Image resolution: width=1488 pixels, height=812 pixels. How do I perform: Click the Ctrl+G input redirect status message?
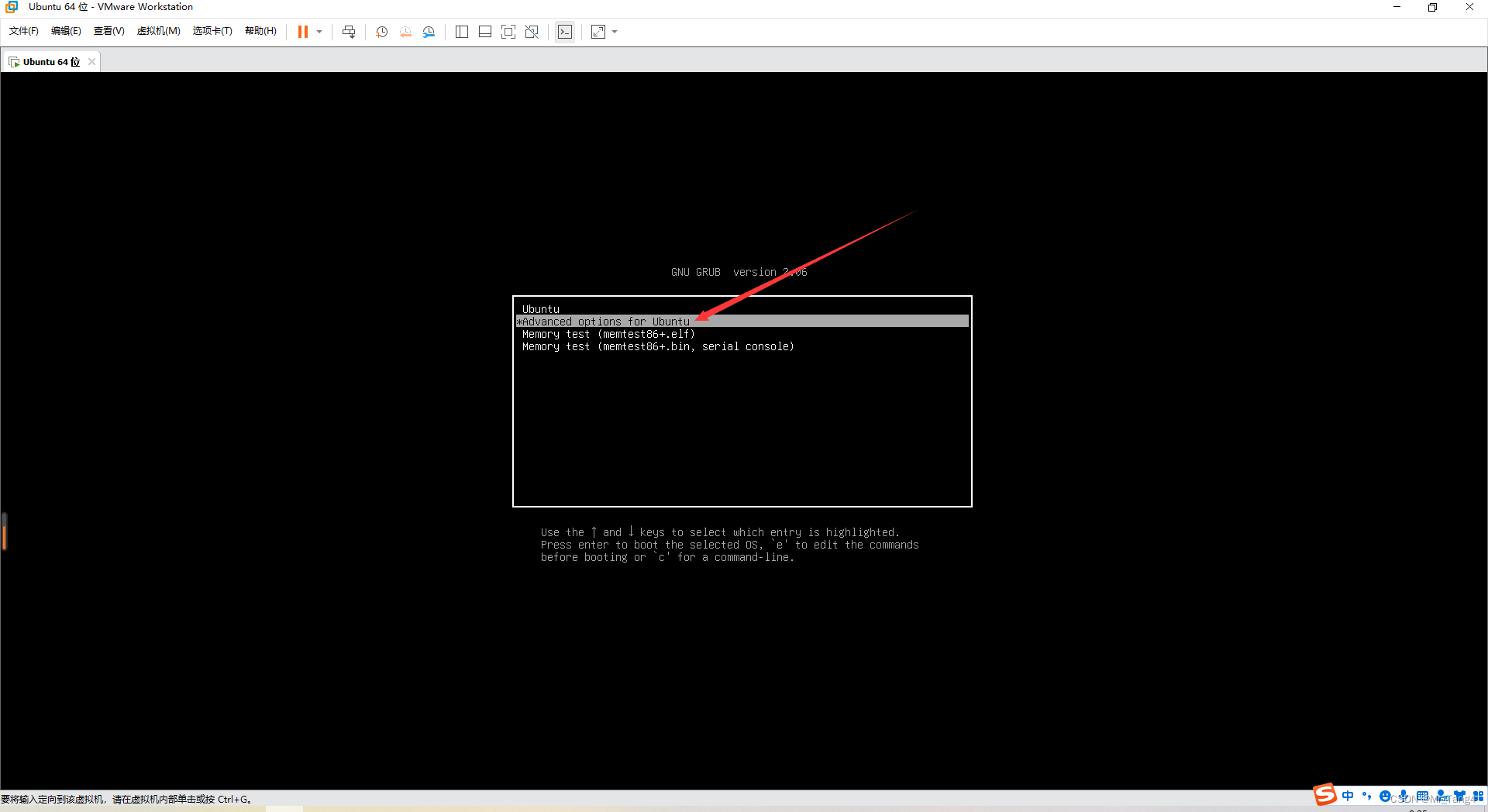click(126, 799)
